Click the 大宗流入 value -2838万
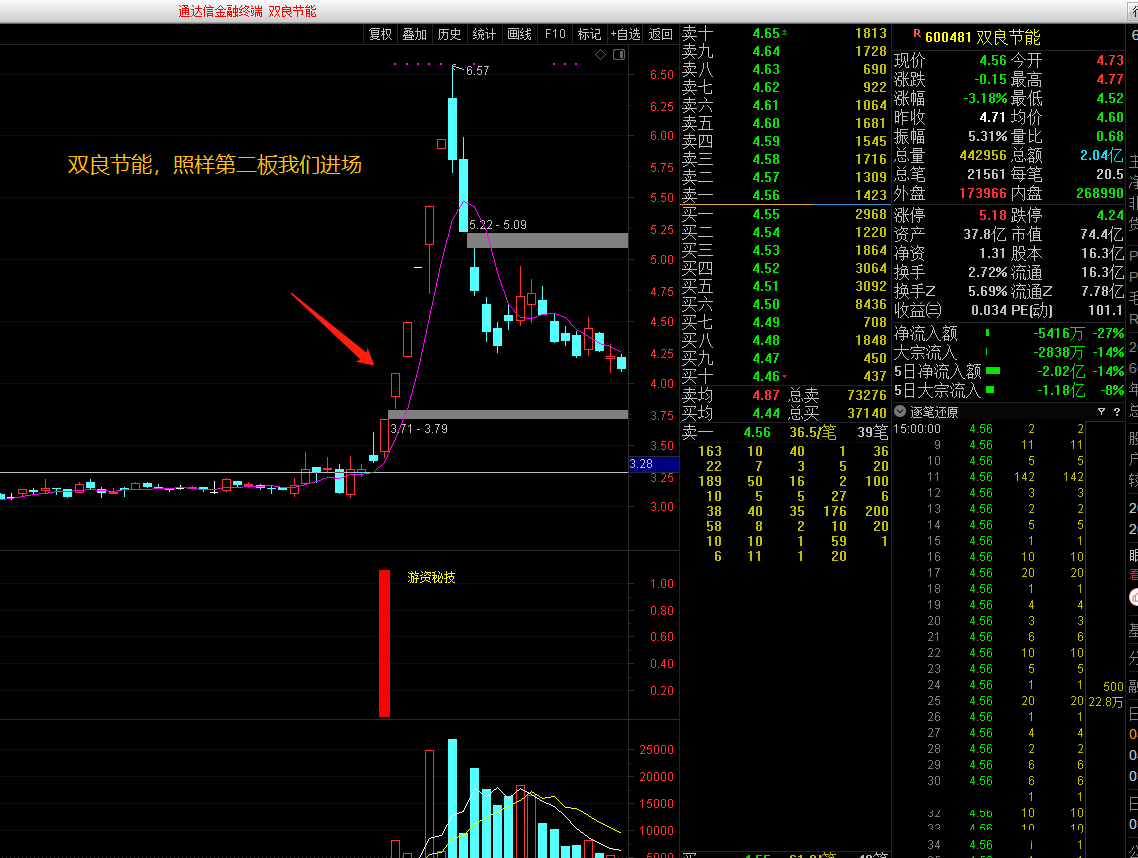Viewport: 1138px width, 858px height. (1059, 352)
